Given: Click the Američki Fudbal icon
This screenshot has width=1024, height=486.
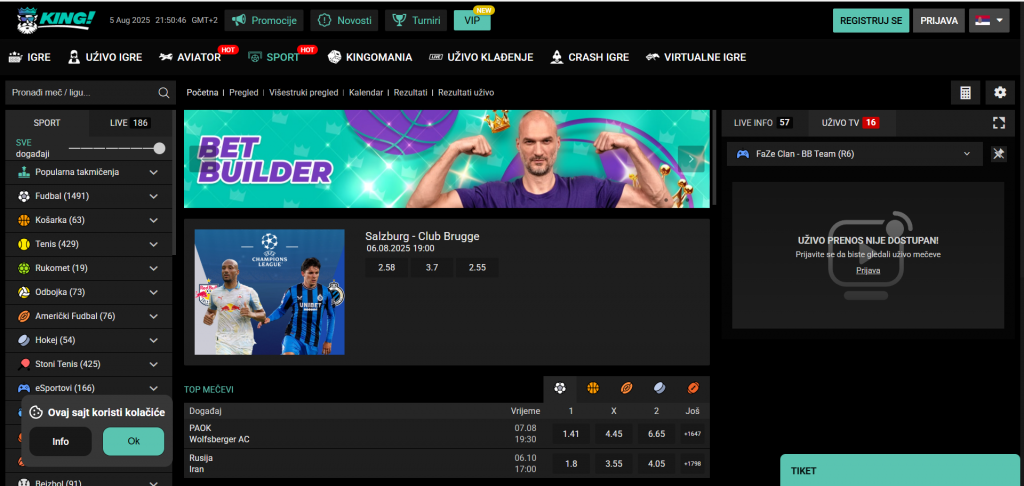Looking at the screenshot, I should point(24,316).
